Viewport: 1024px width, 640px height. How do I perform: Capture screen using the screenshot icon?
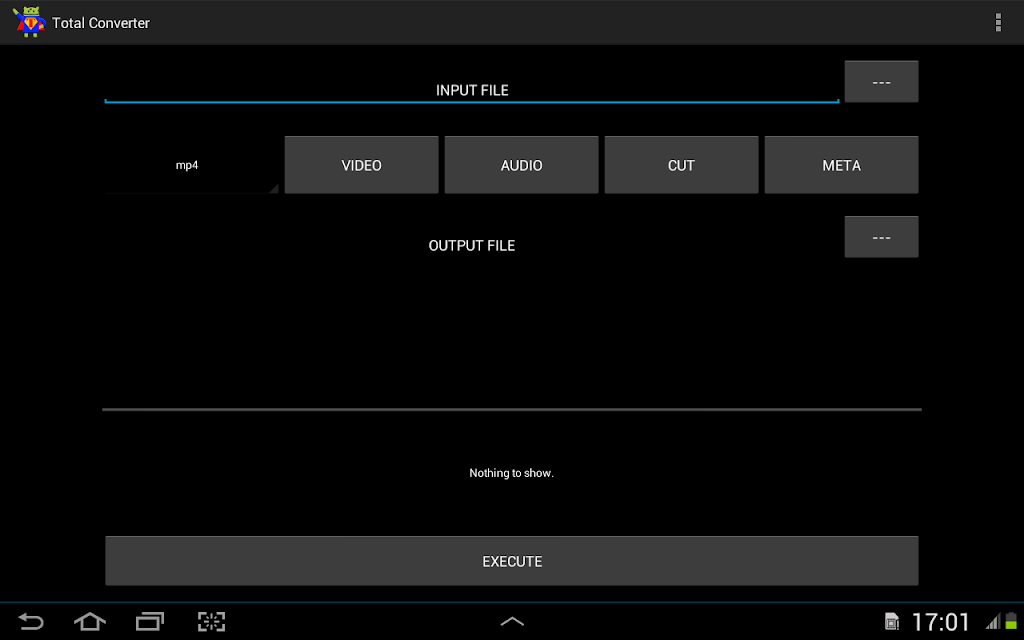[212, 621]
